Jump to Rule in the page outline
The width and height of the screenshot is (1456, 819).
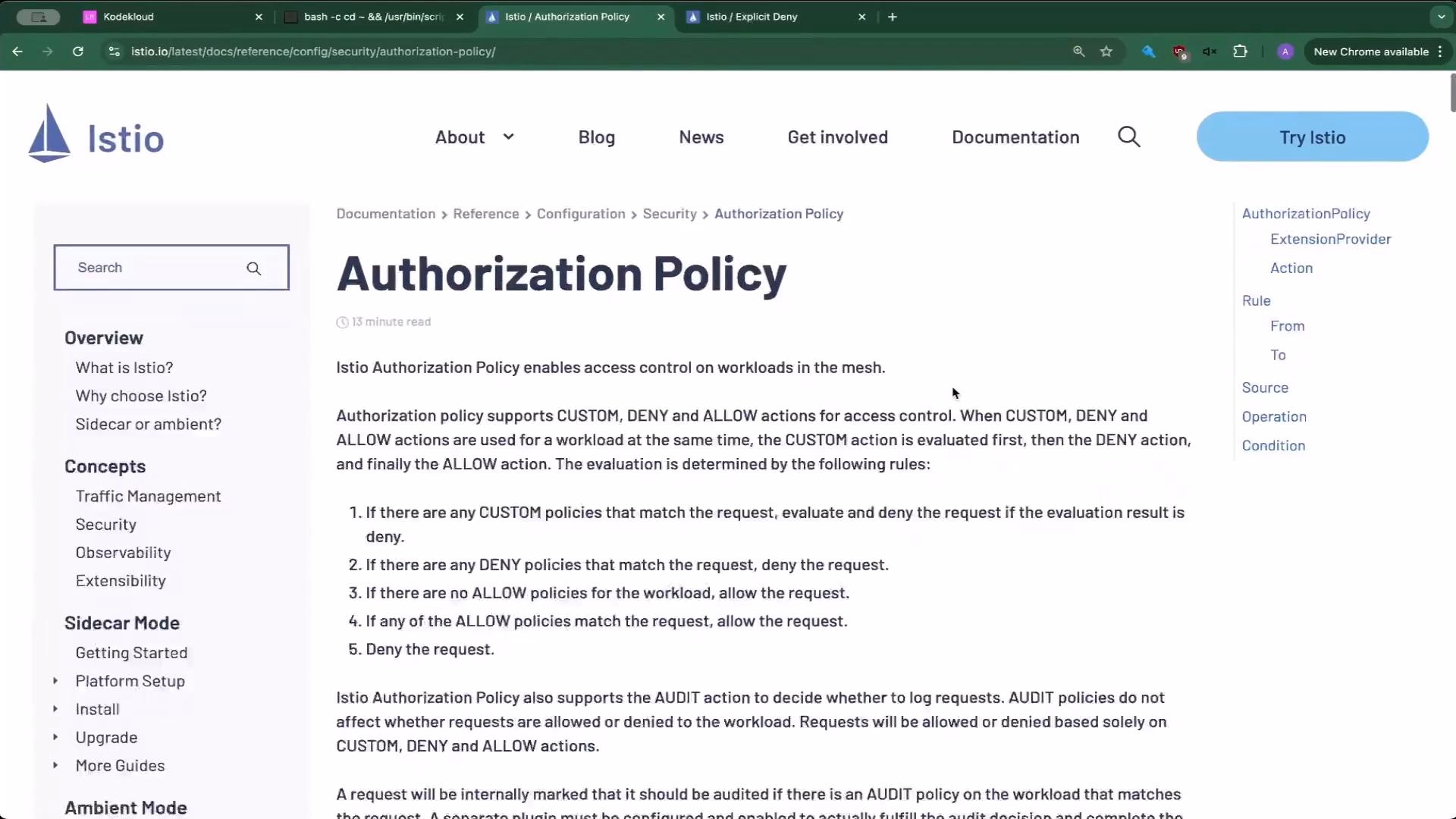(1256, 300)
